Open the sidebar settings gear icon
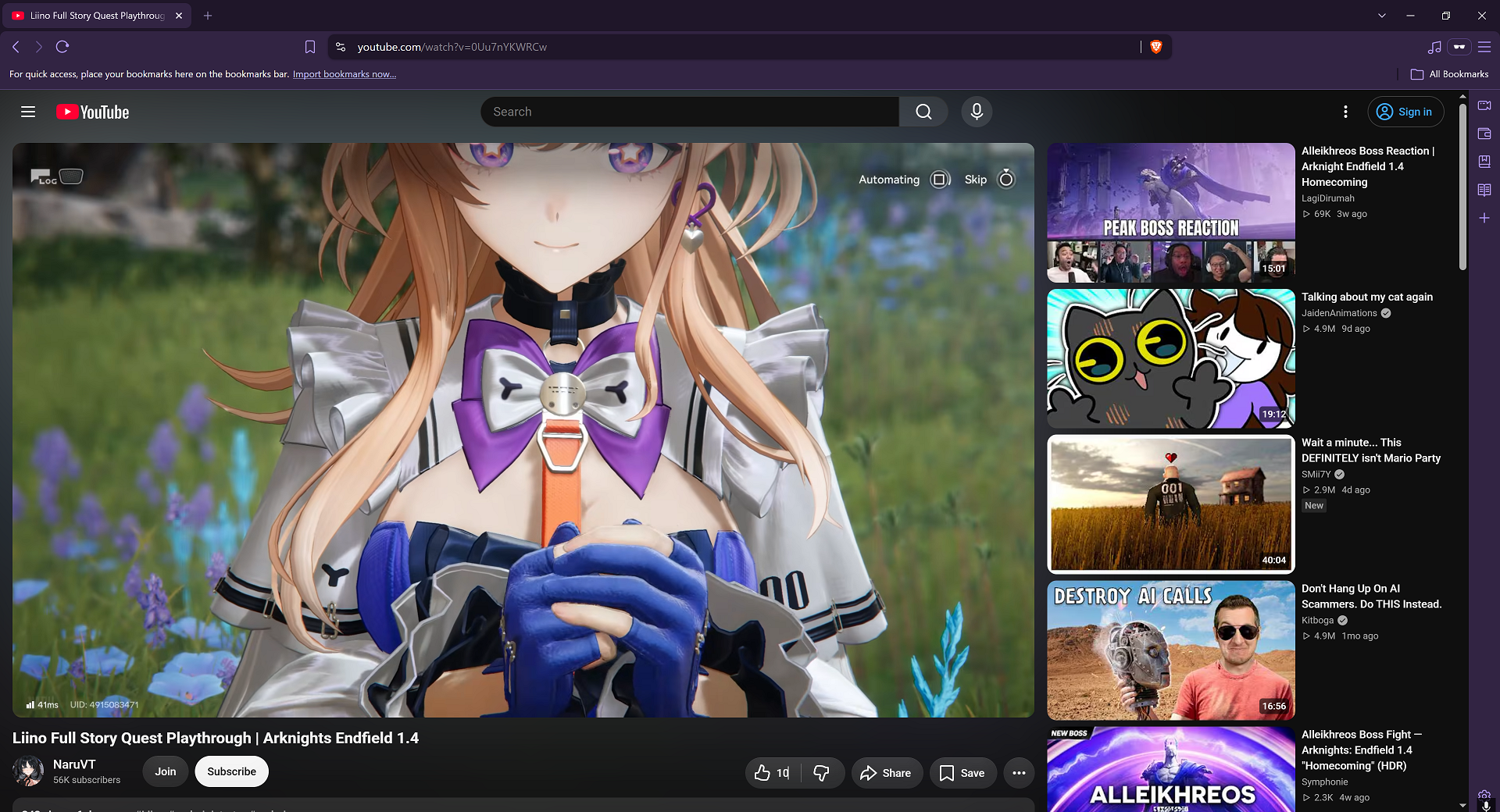The width and height of the screenshot is (1500, 812). (1484, 795)
